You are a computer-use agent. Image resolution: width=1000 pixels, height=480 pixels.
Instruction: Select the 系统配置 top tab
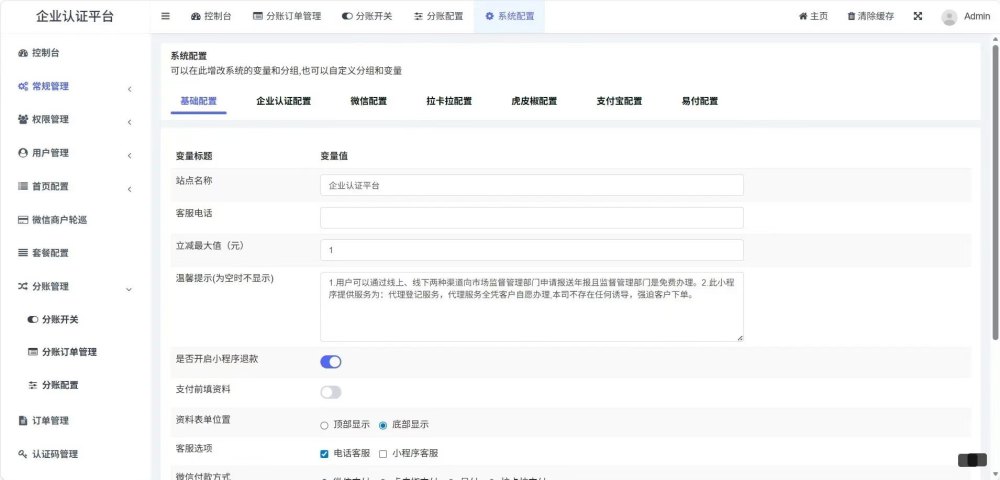pyautogui.click(x=509, y=17)
